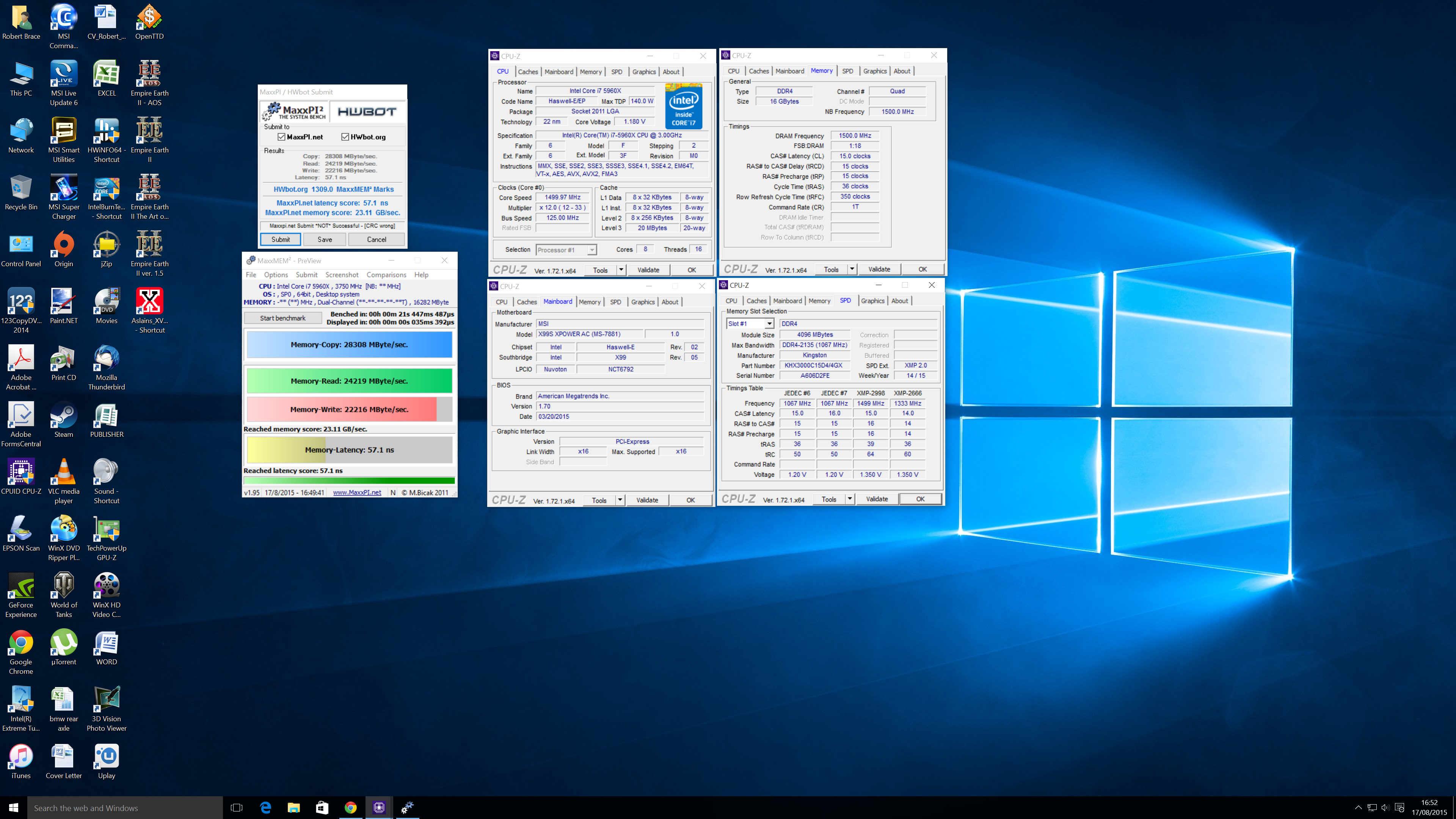This screenshot has width=1456, height=819.
Task: Click the Search the web and Windows box
Action: (x=125, y=808)
